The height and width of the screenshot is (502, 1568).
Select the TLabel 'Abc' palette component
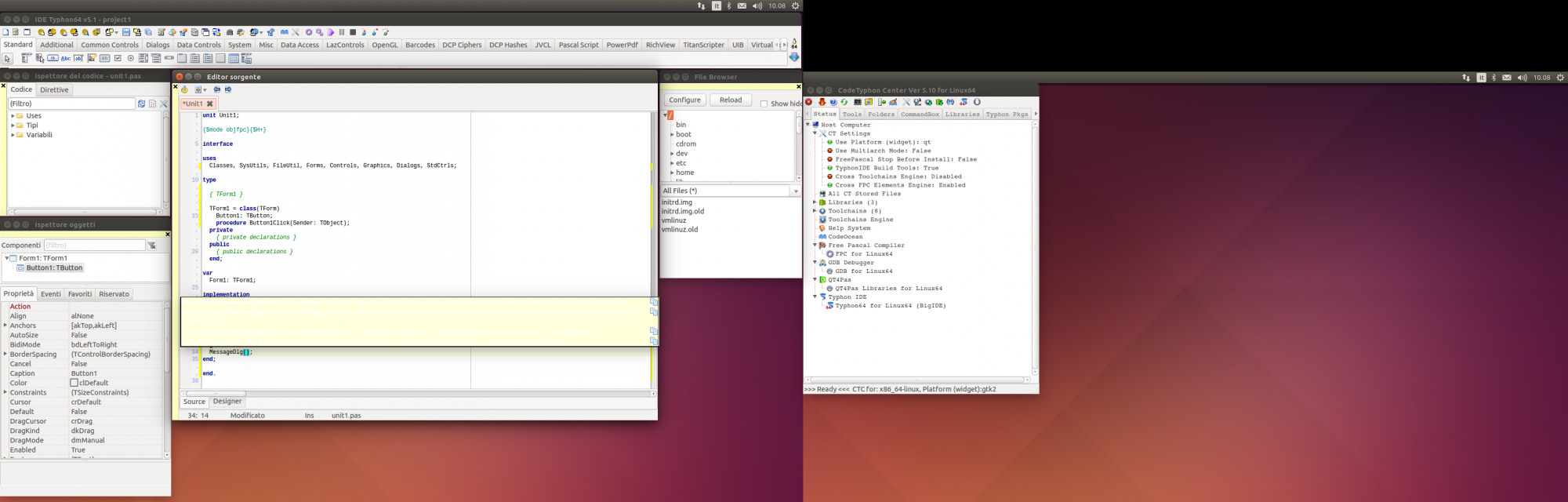click(x=66, y=58)
